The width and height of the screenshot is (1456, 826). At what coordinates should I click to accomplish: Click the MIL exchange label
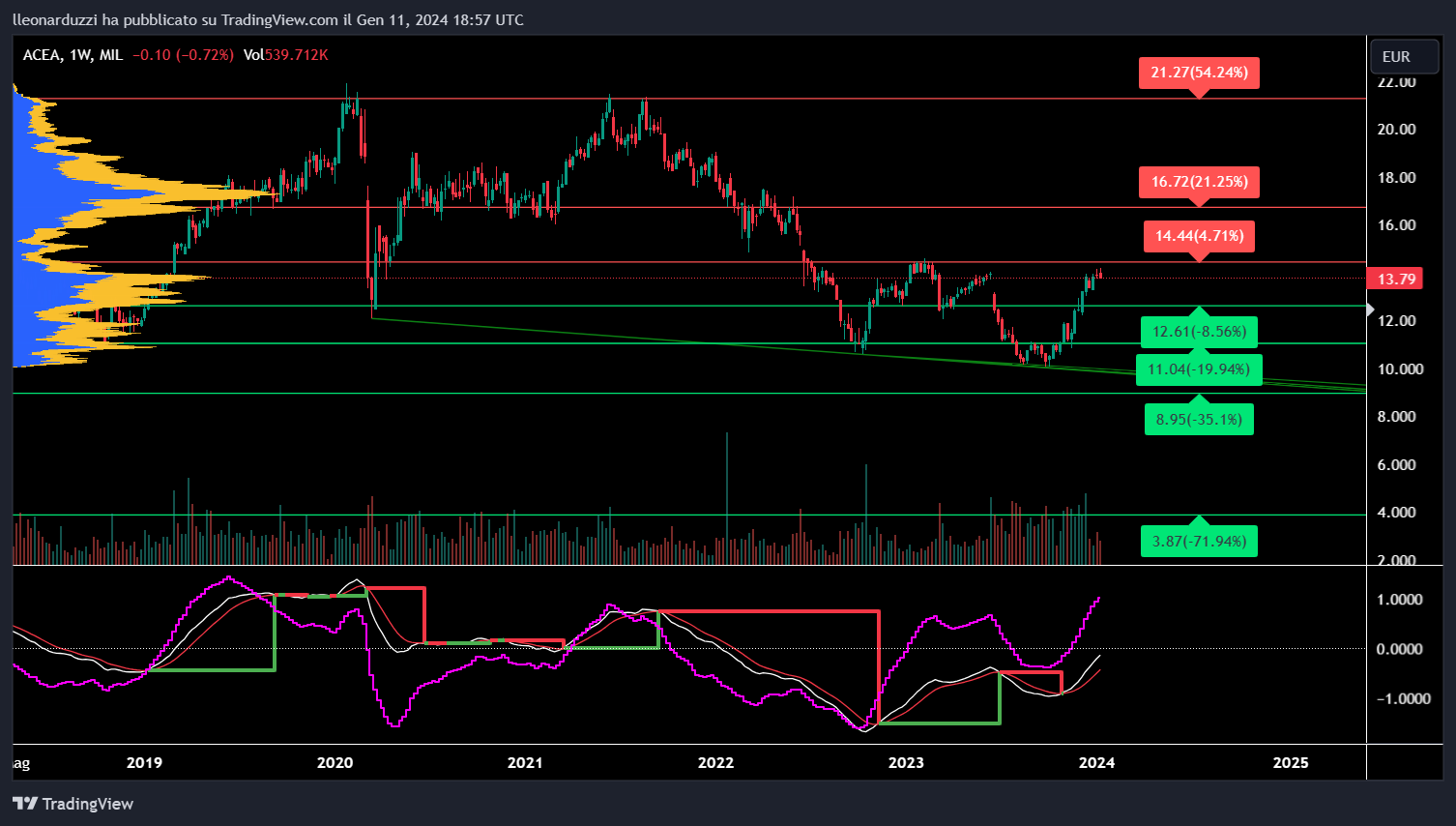pyautogui.click(x=111, y=55)
